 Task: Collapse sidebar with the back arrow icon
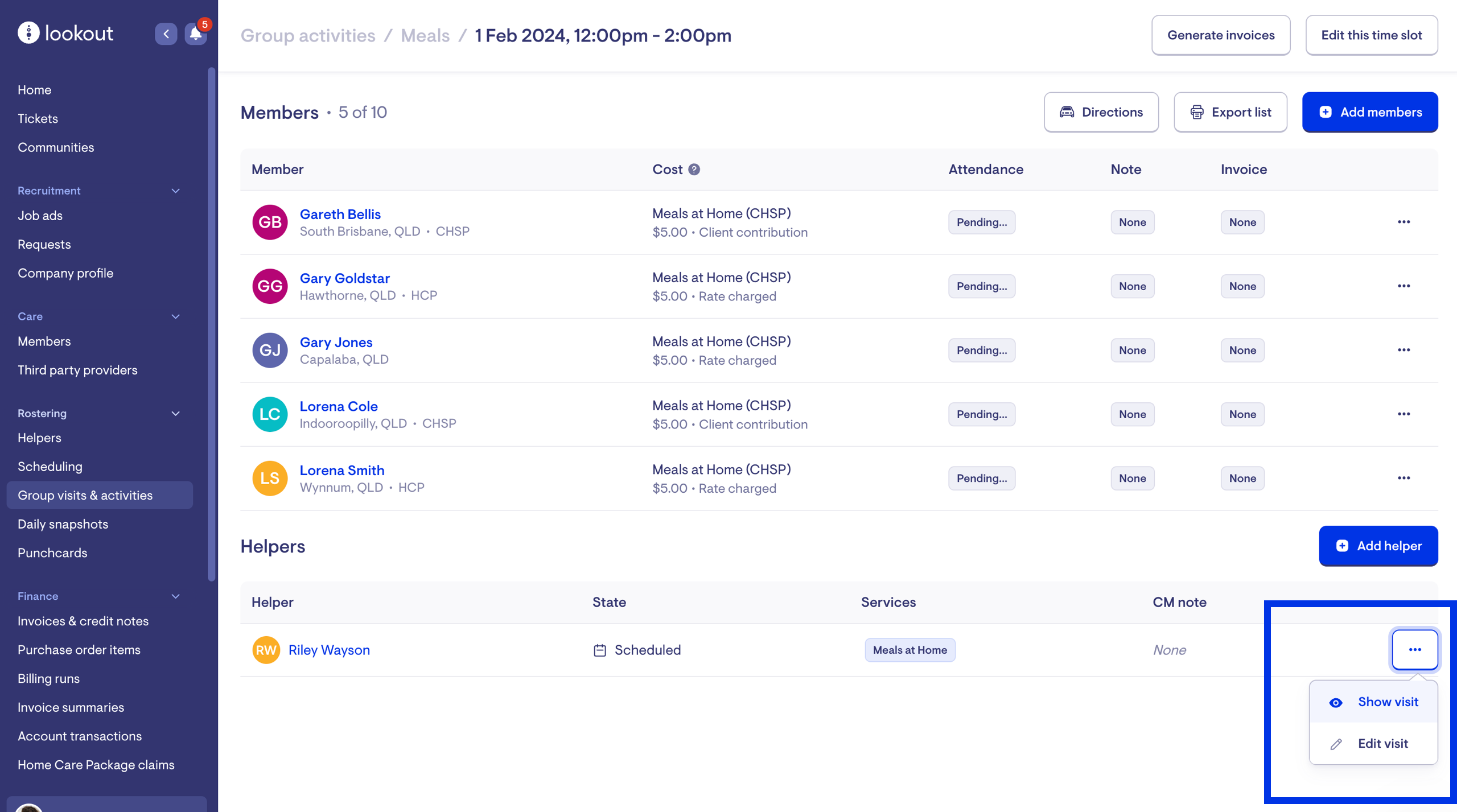(166, 34)
